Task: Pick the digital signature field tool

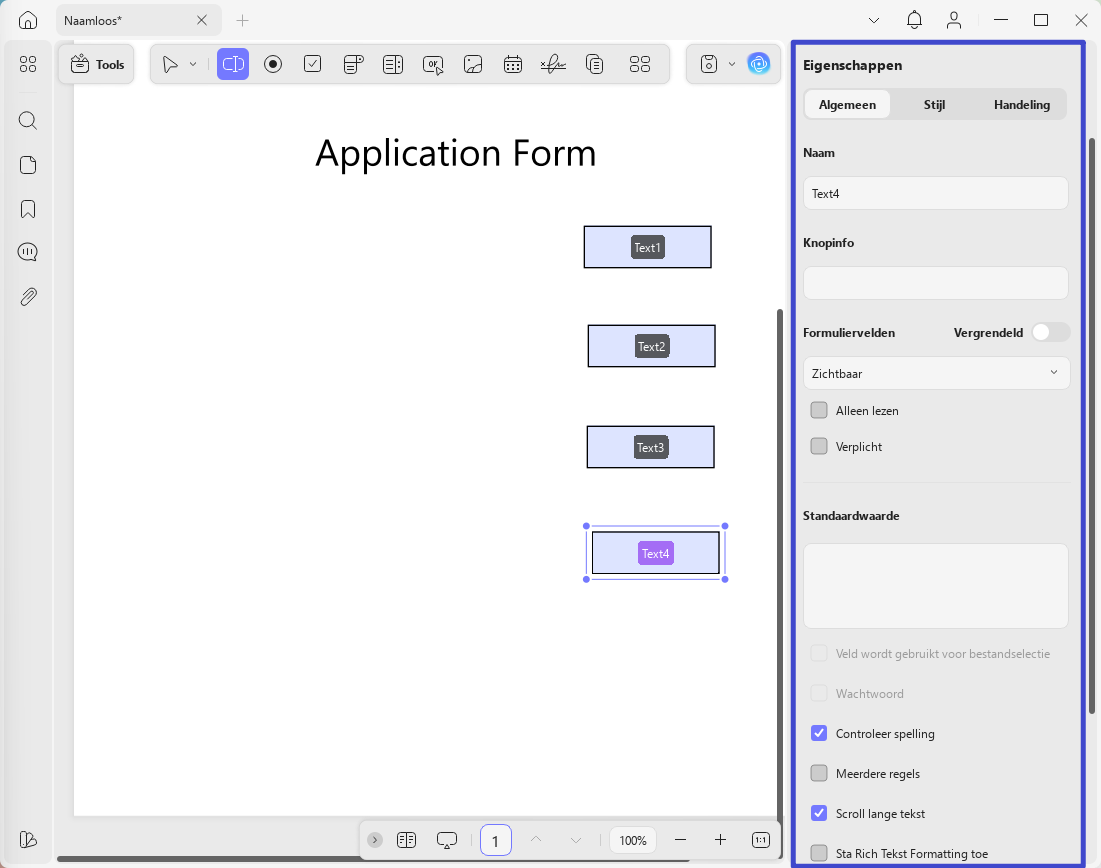Action: (553, 65)
